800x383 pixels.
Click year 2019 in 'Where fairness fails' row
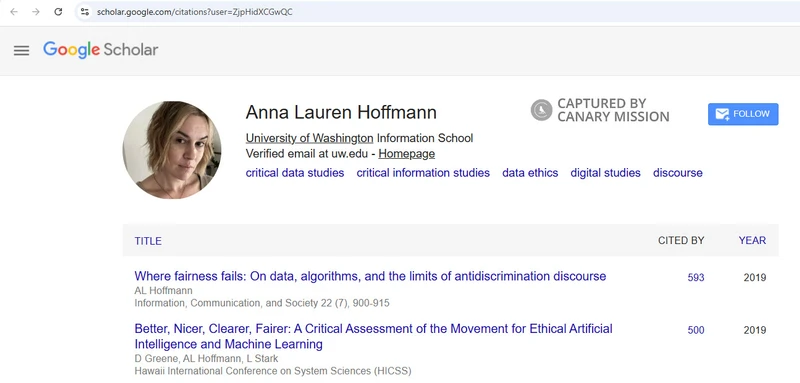(755, 277)
